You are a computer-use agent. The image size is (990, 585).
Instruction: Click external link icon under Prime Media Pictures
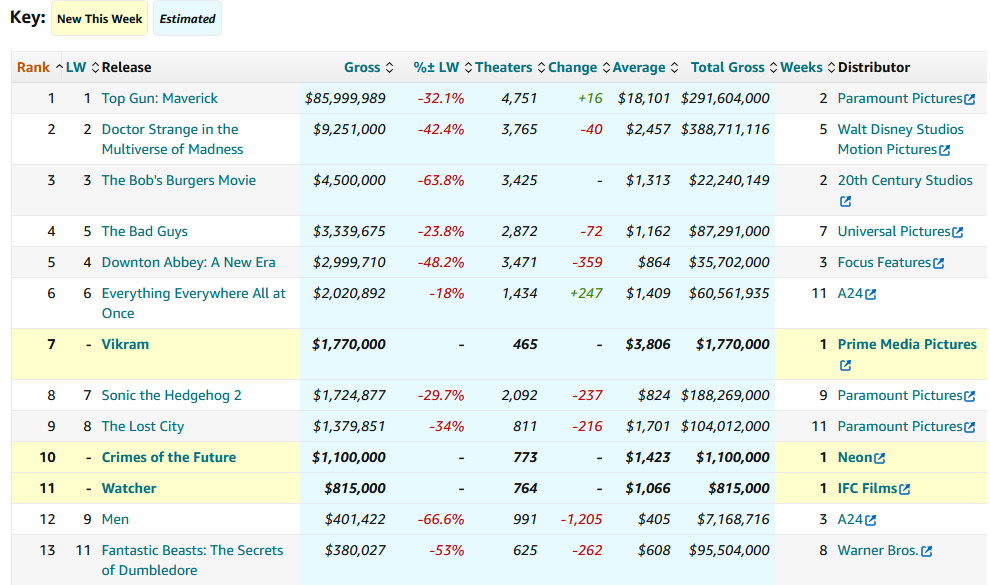[845, 365]
